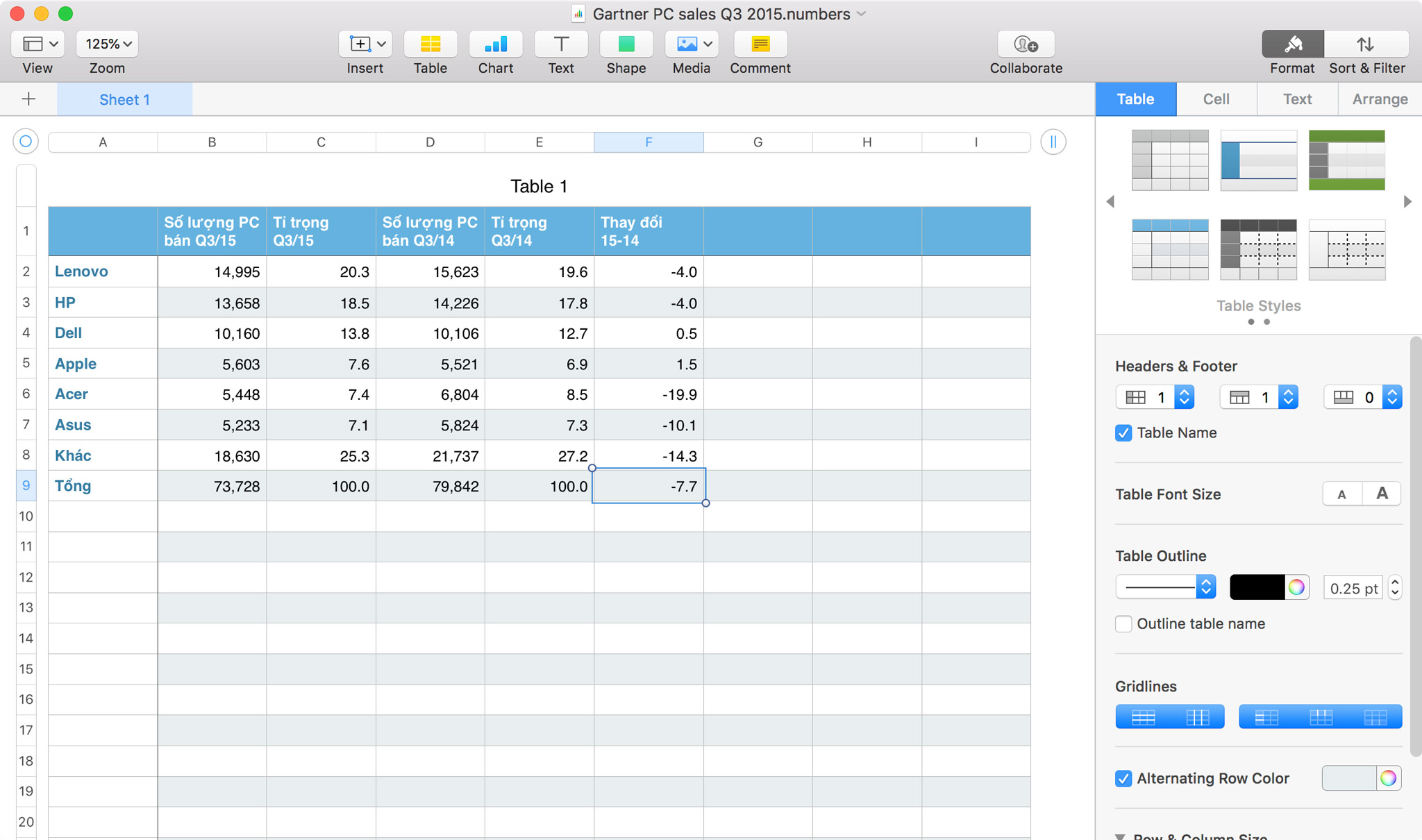1422x840 pixels.
Task: Open the Sort & Filter panel
Action: click(1366, 44)
